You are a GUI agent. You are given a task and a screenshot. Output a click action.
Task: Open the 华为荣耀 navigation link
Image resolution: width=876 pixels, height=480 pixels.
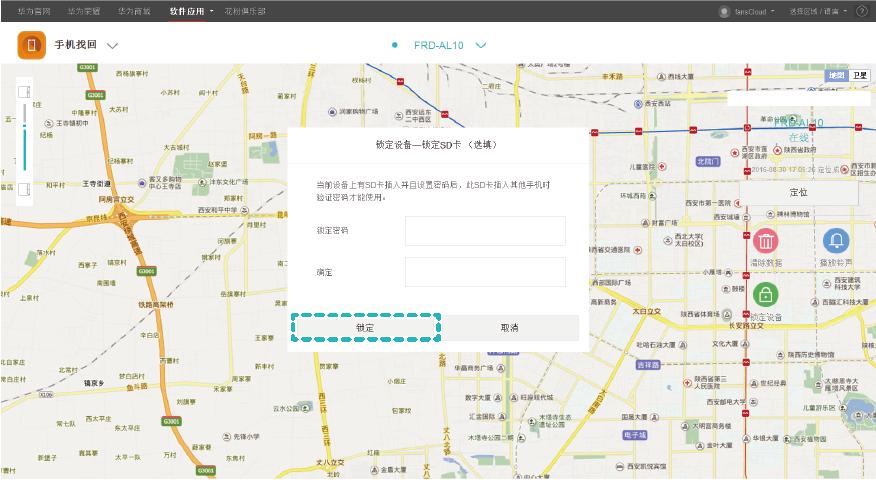point(84,11)
